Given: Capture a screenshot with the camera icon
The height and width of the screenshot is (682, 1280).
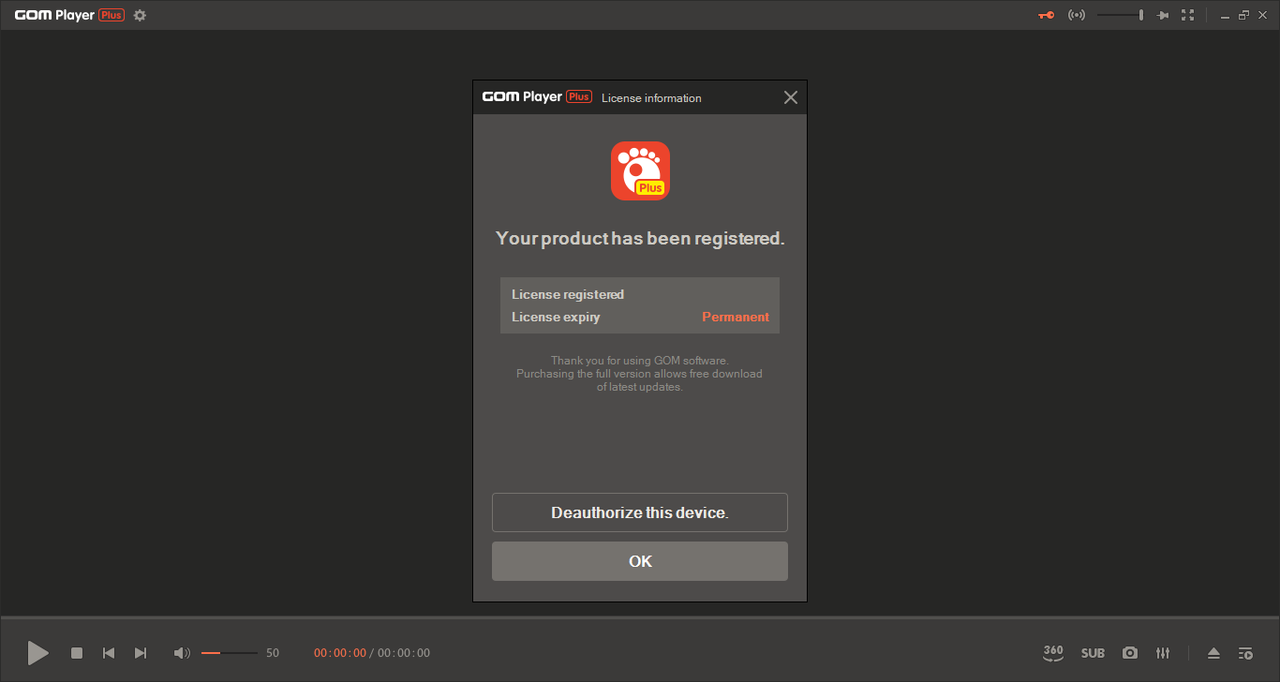Looking at the screenshot, I should coord(1130,653).
